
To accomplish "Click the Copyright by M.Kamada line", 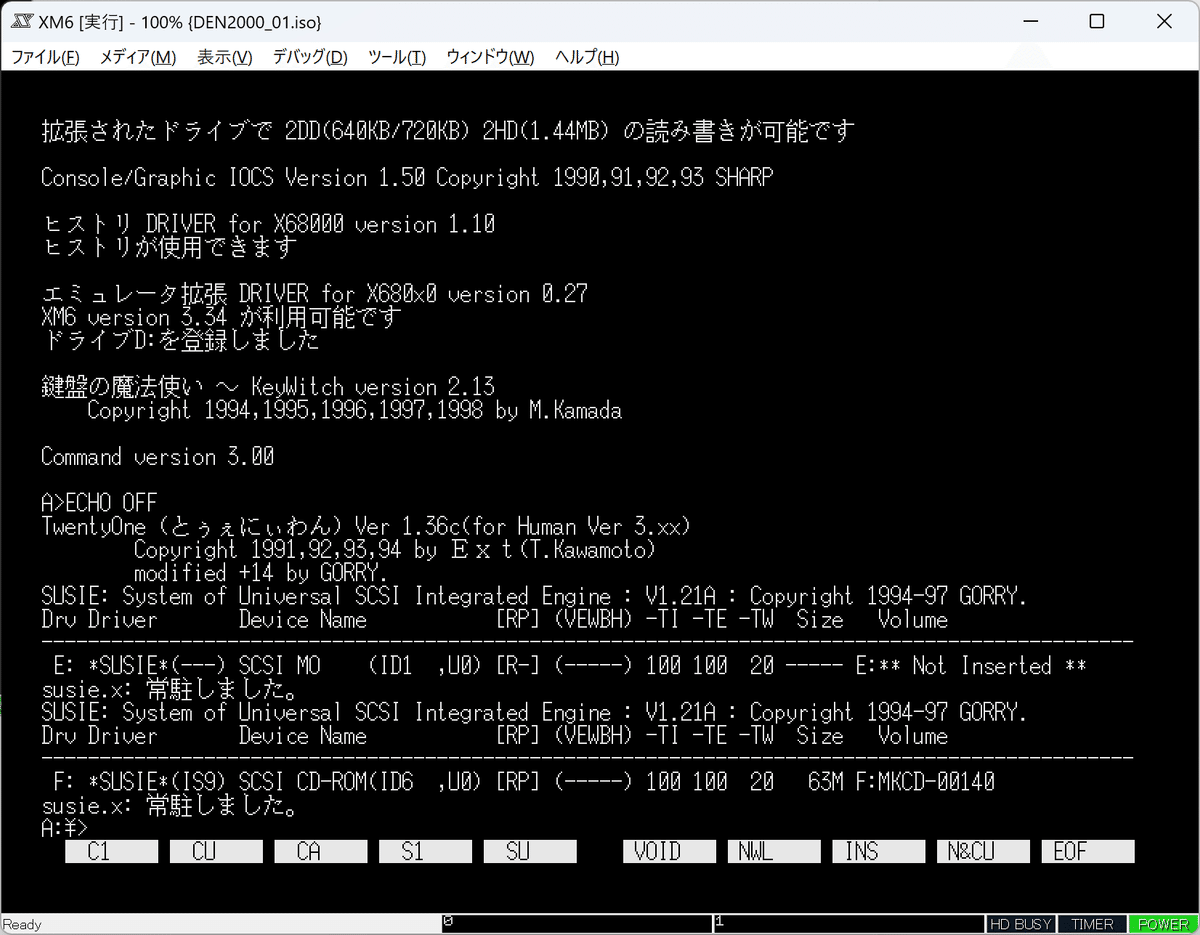I will (354, 410).
